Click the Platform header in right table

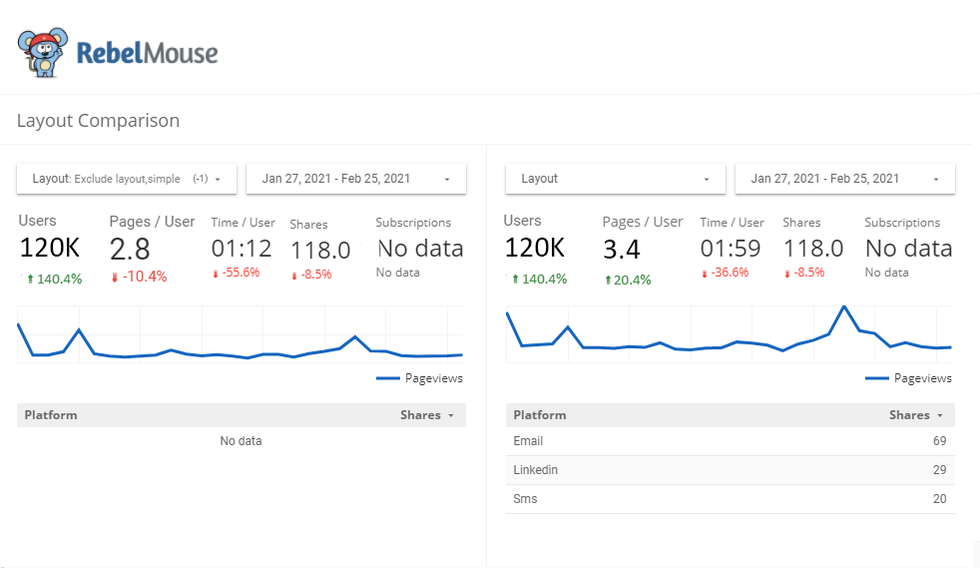pos(539,415)
